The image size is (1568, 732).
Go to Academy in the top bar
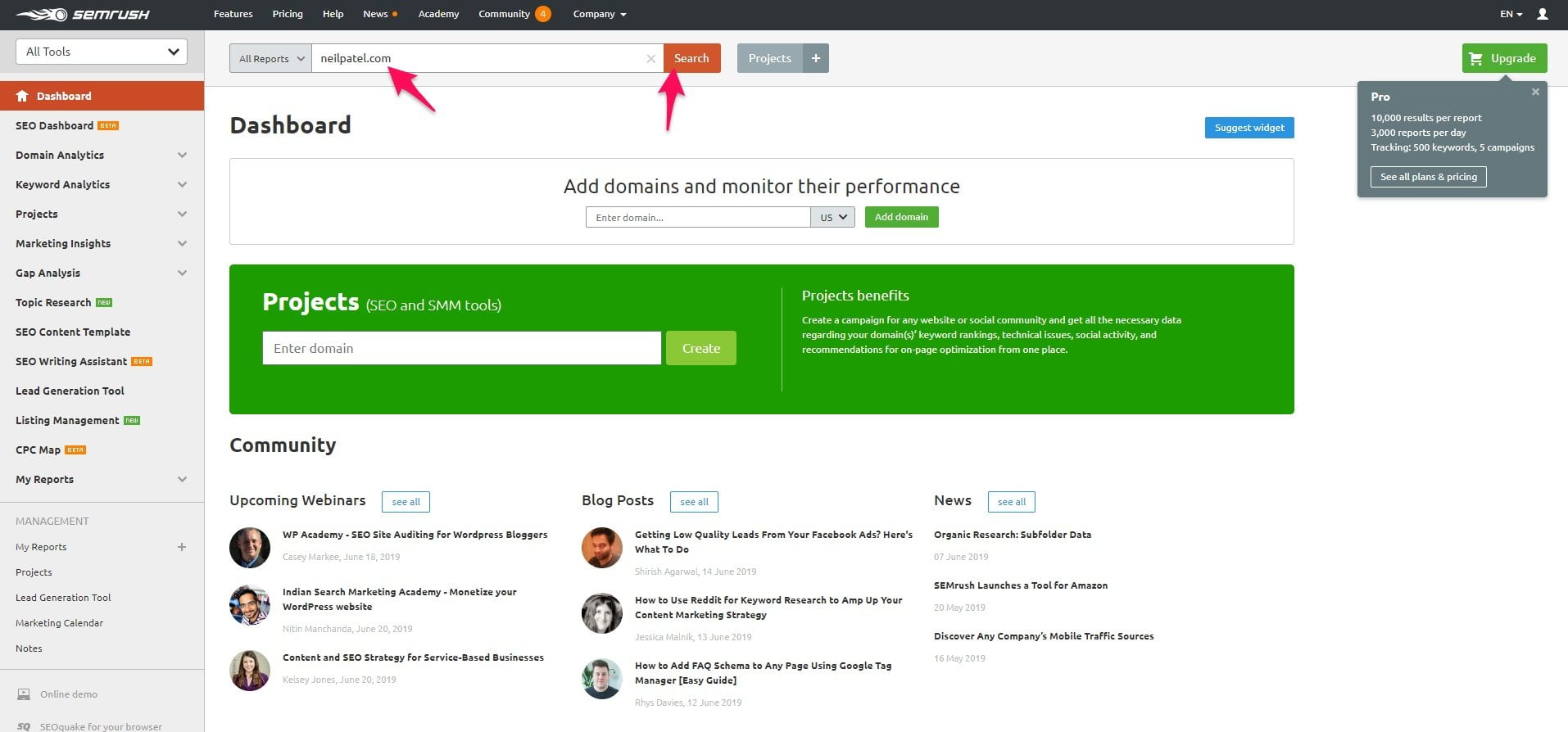click(438, 14)
